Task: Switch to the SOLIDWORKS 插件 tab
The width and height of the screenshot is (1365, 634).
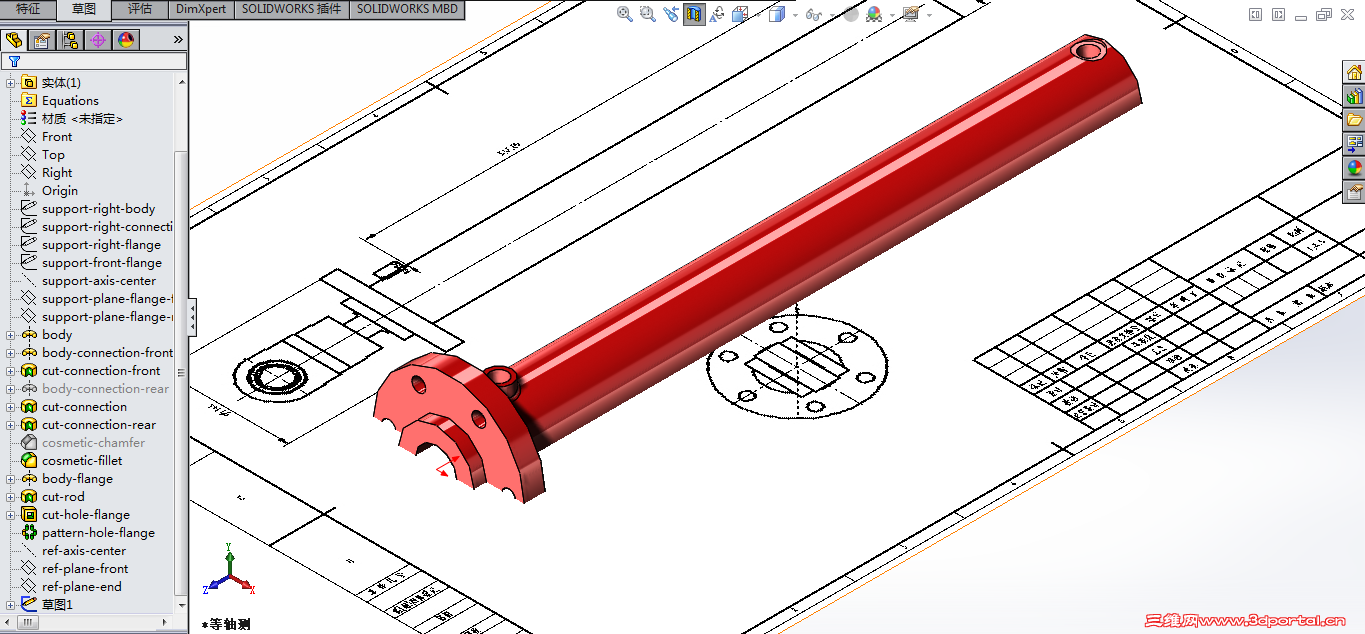Action: [x=291, y=9]
